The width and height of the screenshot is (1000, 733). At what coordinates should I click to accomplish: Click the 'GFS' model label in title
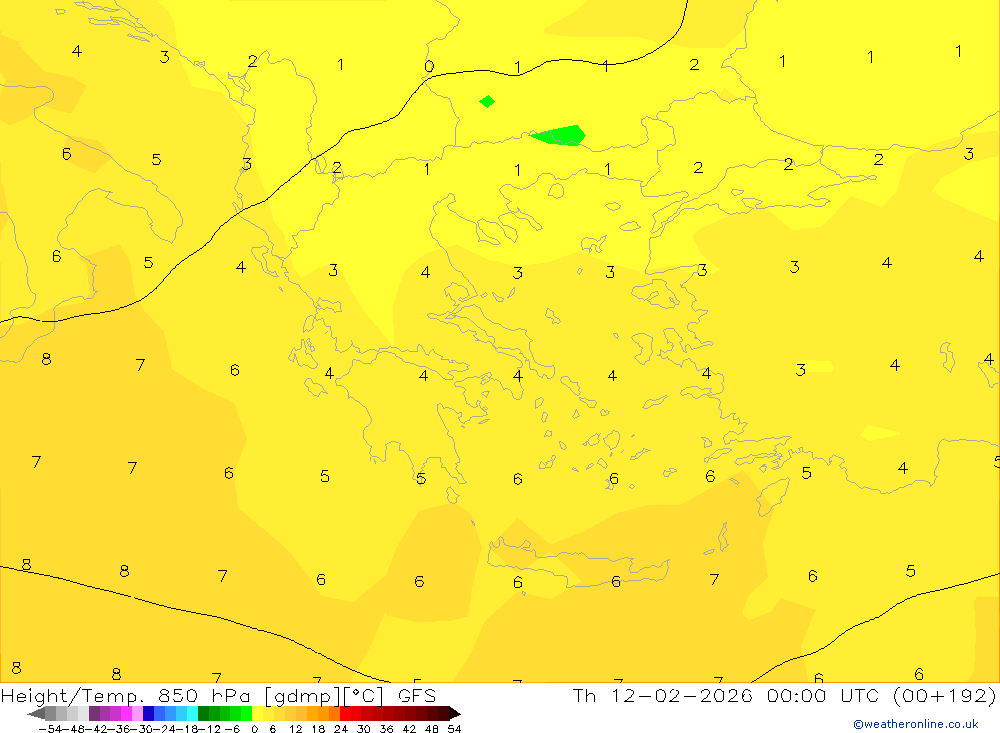click(x=416, y=695)
